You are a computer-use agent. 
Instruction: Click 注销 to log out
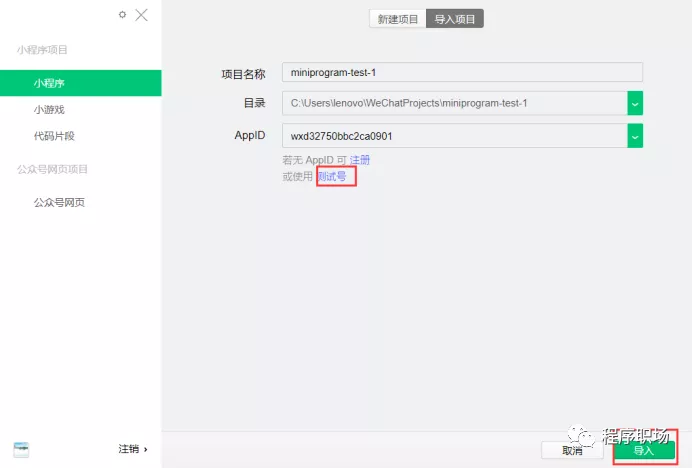click(132, 449)
